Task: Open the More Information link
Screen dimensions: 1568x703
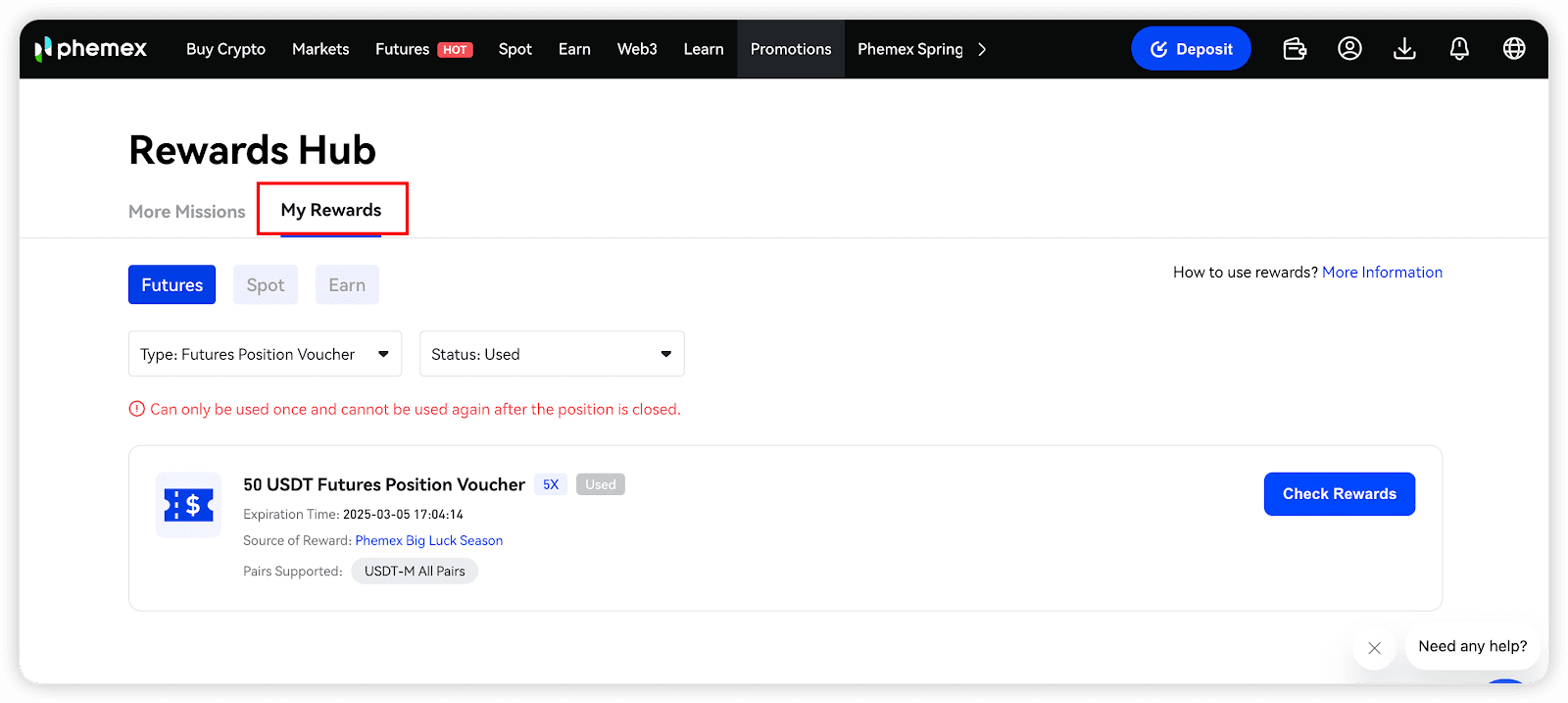Action: pos(1382,273)
